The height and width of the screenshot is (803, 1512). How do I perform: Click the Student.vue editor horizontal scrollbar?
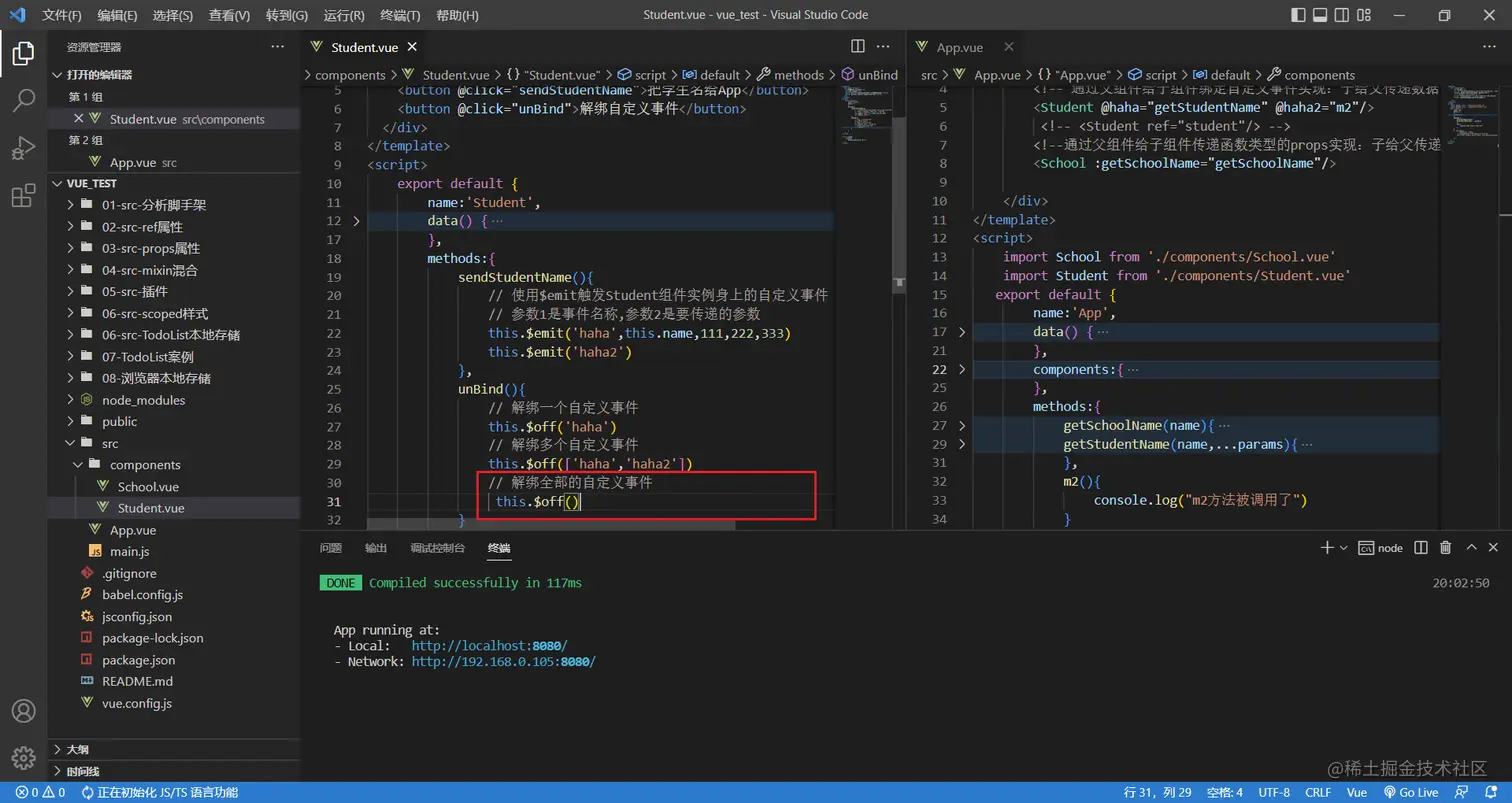click(550, 526)
